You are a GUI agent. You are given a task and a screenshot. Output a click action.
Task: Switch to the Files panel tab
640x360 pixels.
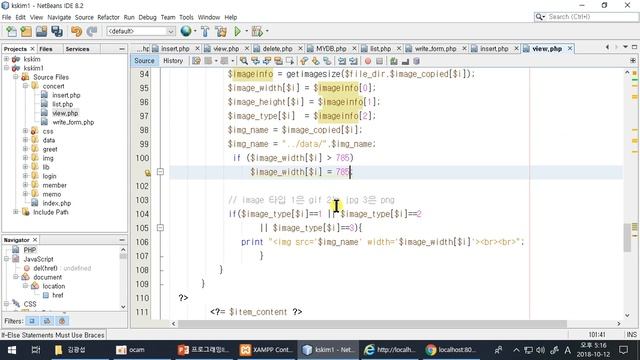click(x=46, y=49)
